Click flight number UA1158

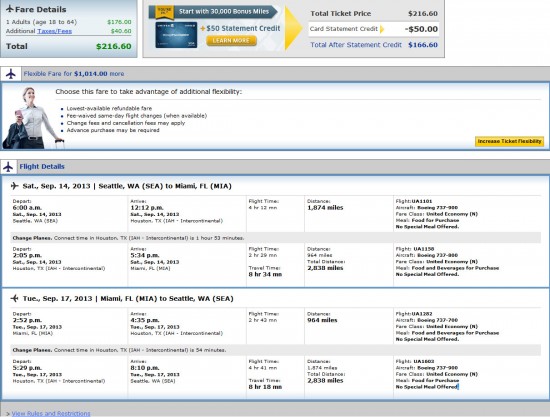coord(424,249)
